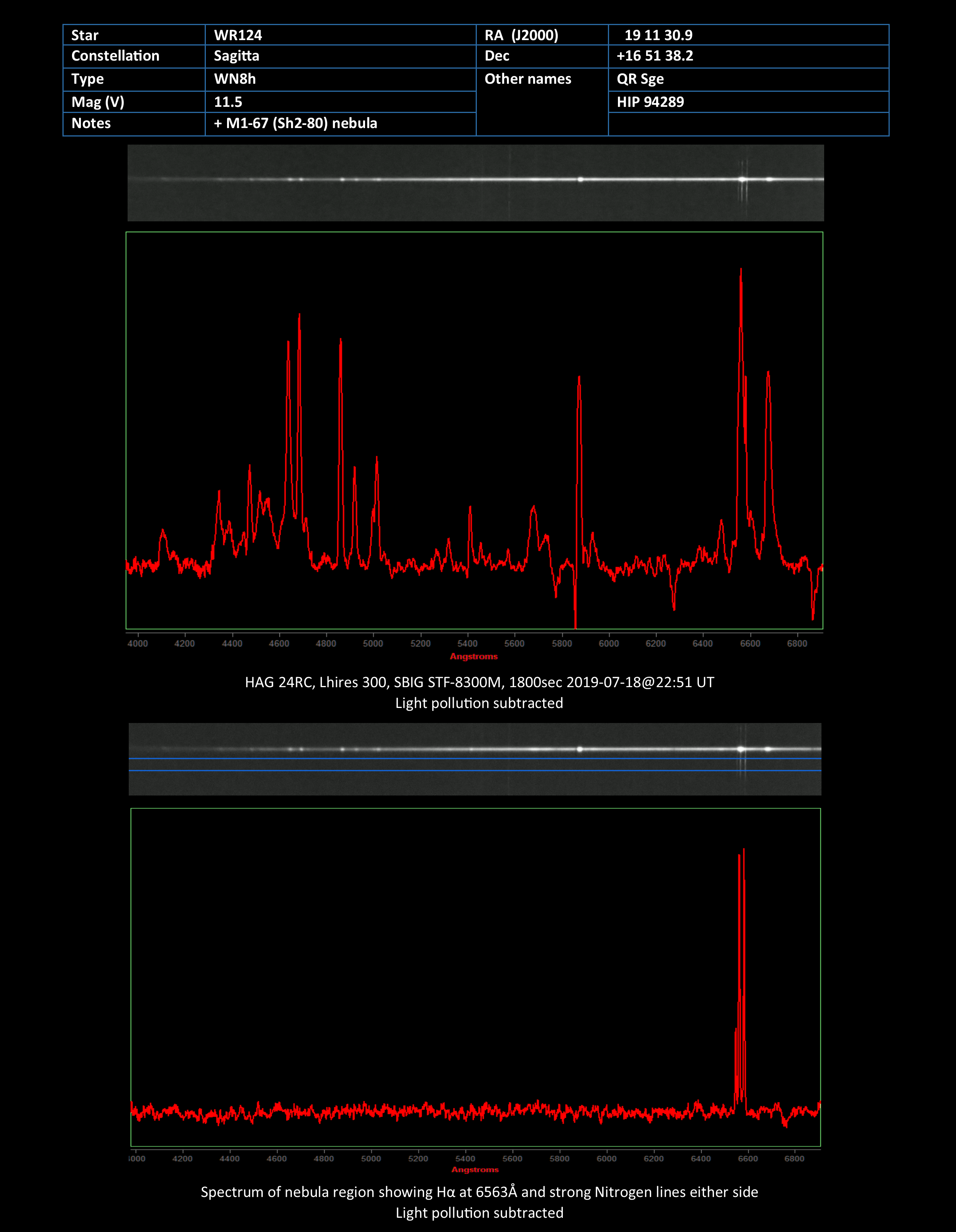
Task: Click the Angstroms label under the top graph
Action: pos(474,657)
